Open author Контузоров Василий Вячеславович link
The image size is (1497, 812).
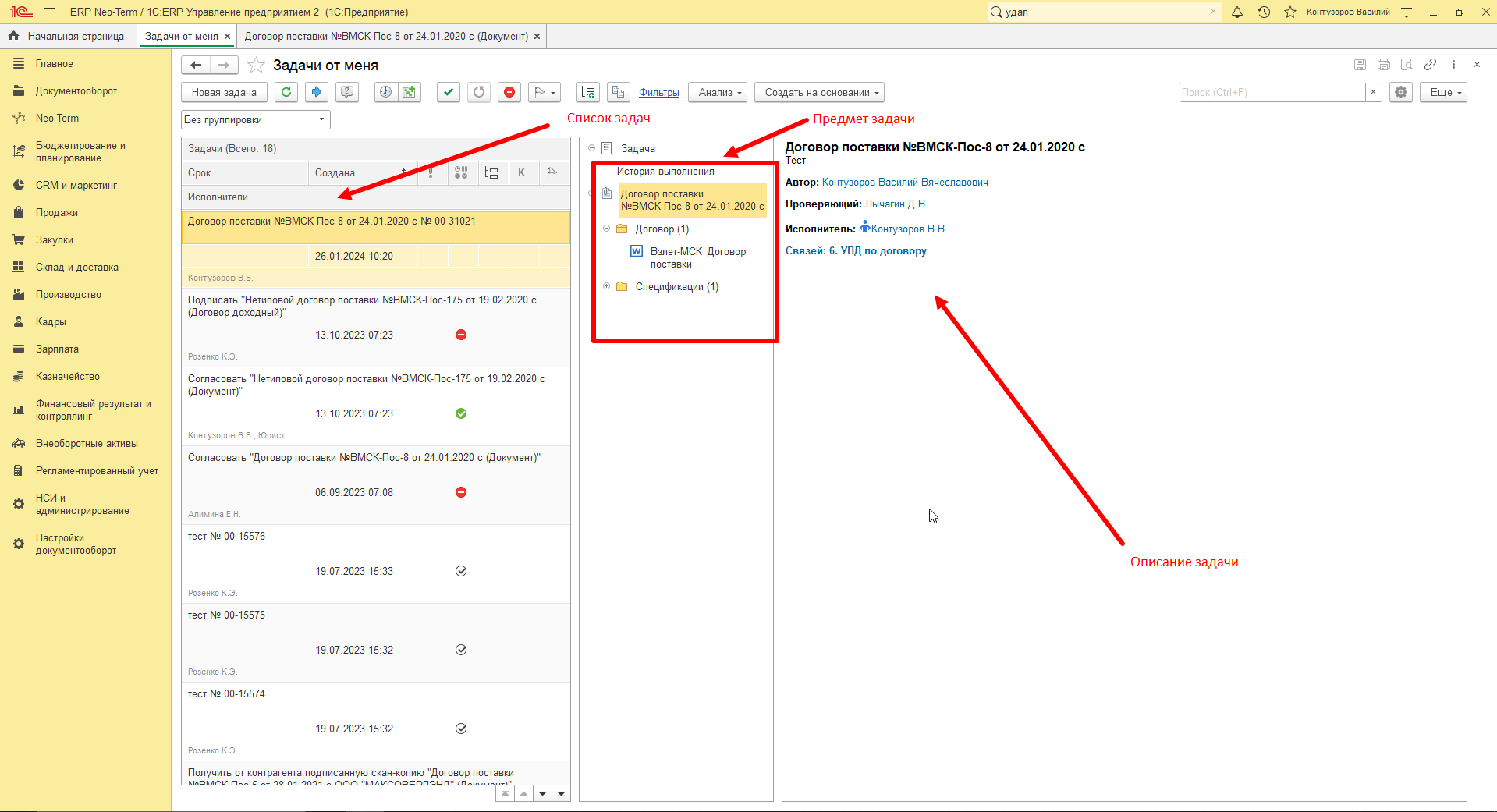tap(905, 182)
